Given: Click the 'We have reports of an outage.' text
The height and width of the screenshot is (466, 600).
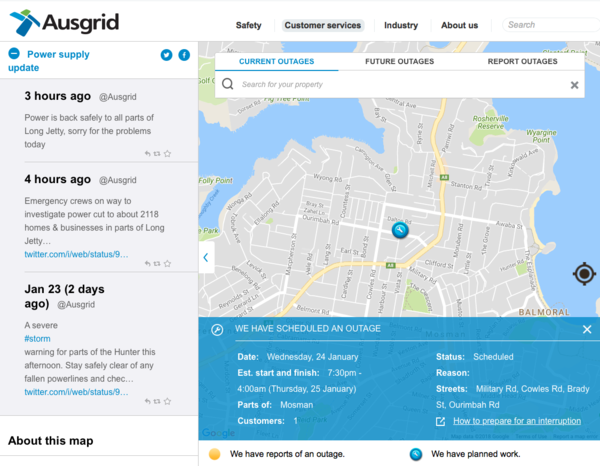Looking at the screenshot, I should point(287,454).
